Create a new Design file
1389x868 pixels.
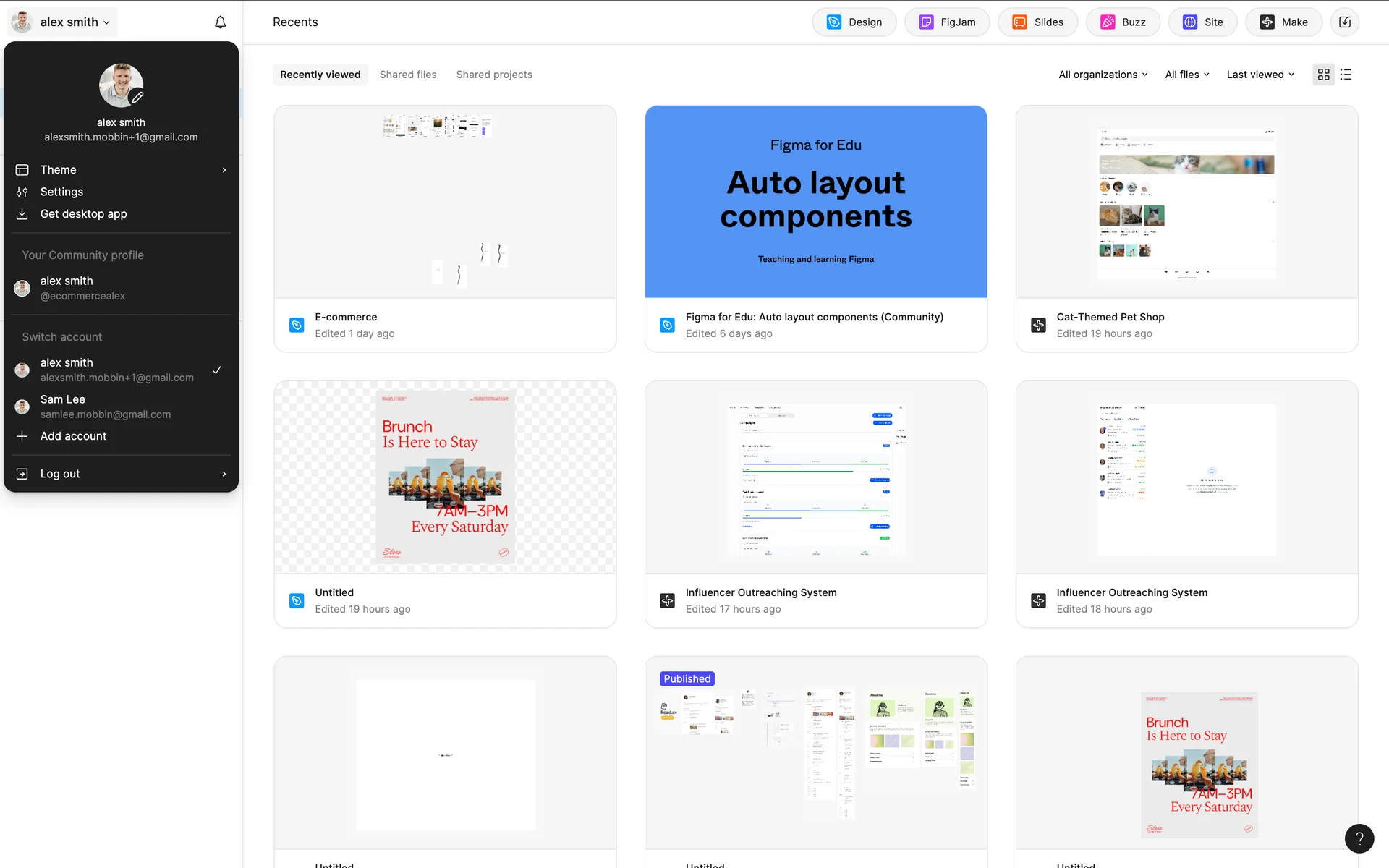(854, 22)
